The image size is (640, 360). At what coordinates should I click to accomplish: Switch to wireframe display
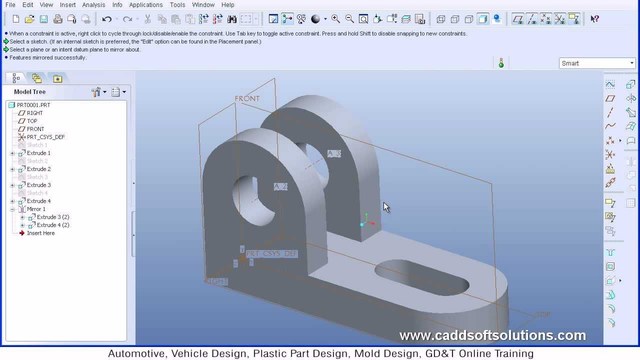click(441, 19)
